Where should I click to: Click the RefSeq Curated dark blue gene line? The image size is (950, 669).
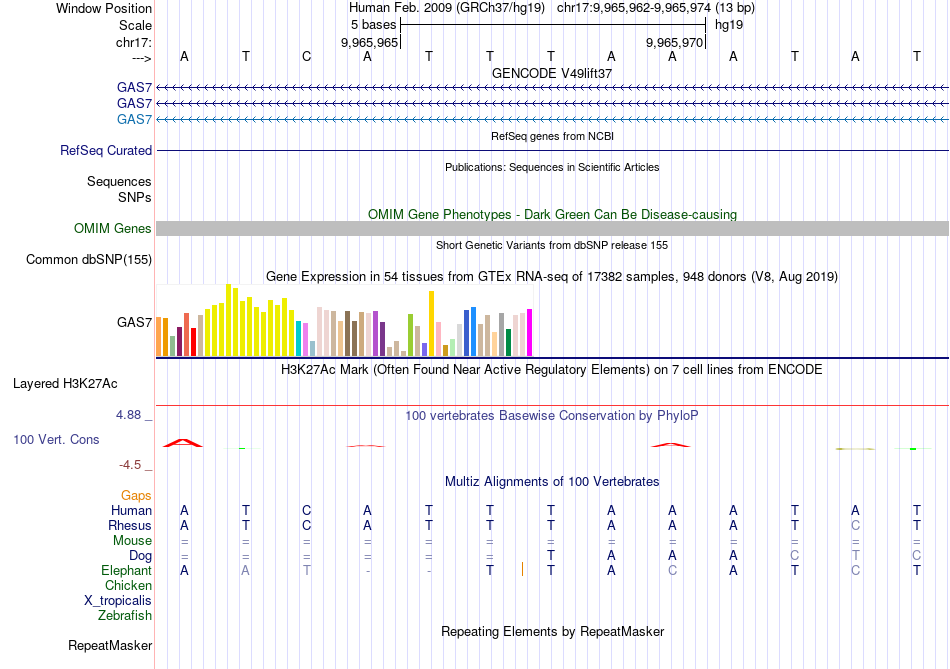[x=552, y=150]
